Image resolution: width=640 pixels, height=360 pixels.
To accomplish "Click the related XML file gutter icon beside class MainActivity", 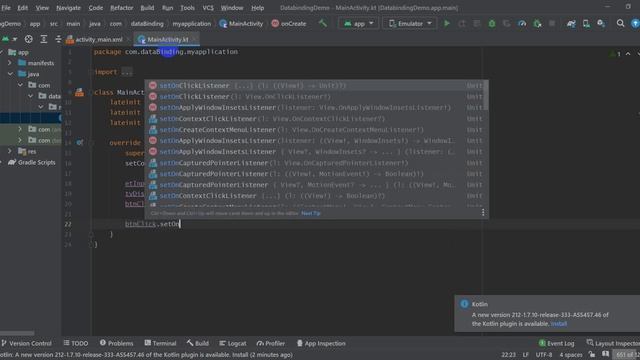I will (x=79, y=92).
